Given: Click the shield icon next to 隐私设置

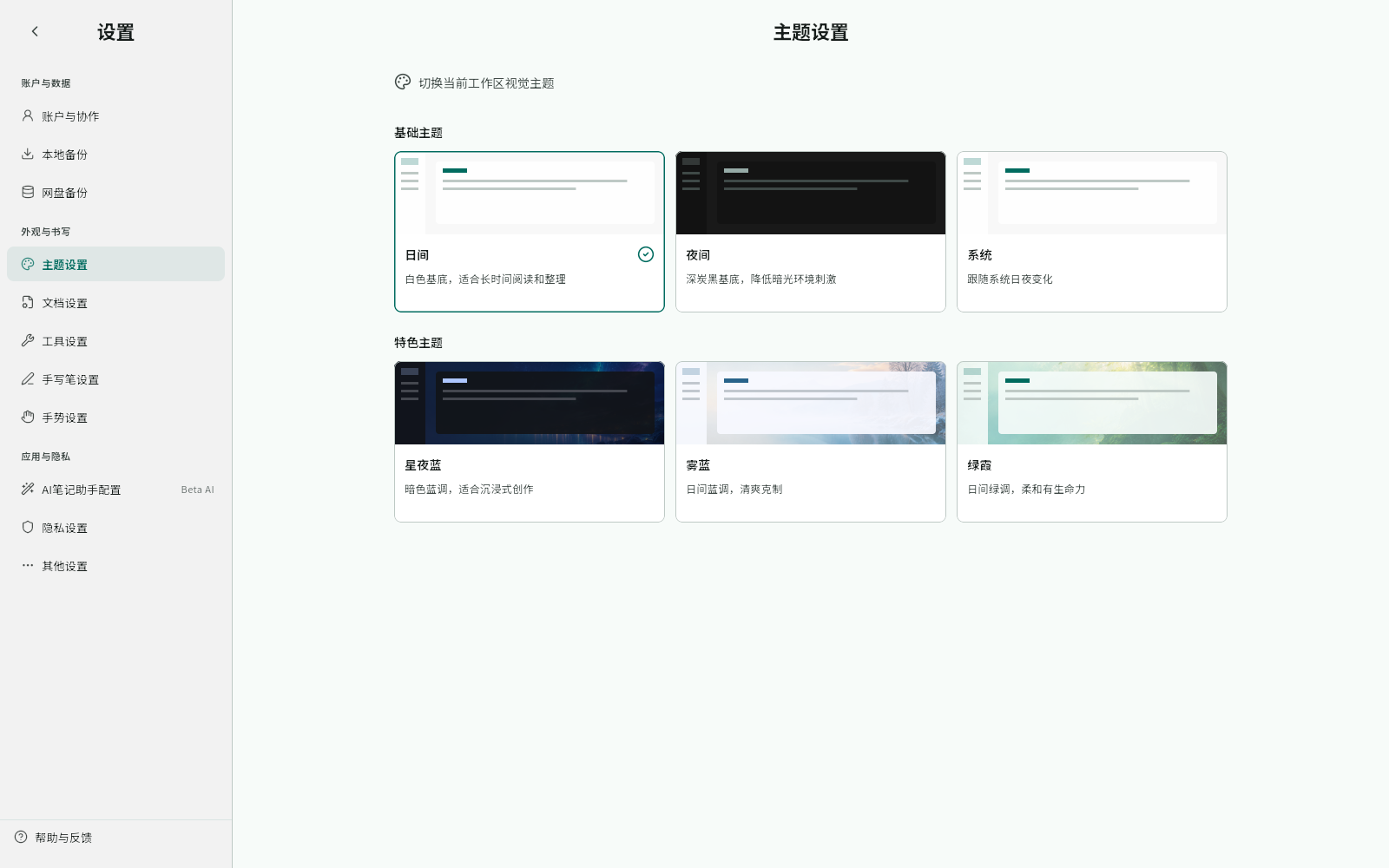Looking at the screenshot, I should [28, 527].
